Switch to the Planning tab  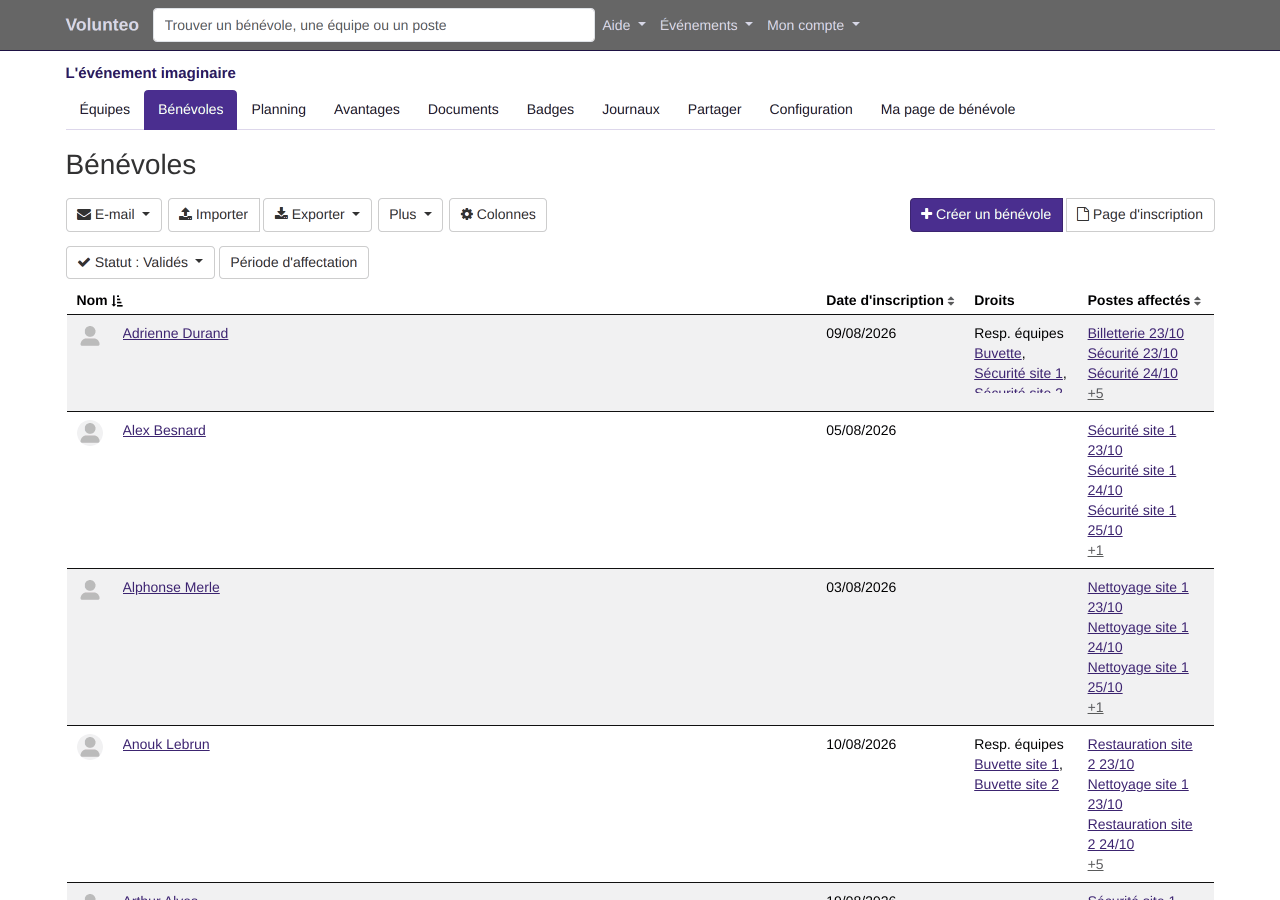coord(279,110)
